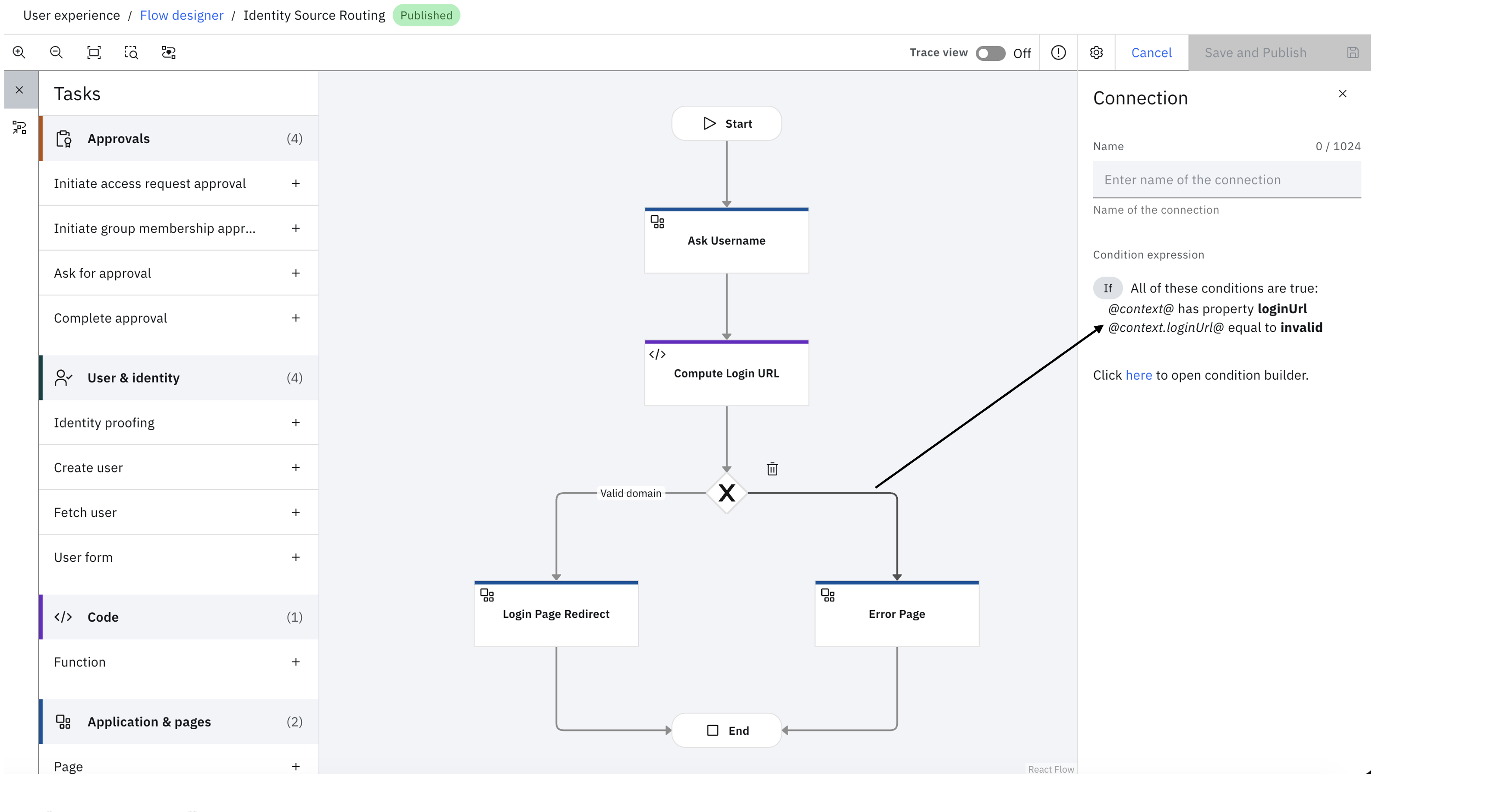The image size is (1489, 812).
Task: Click the zoom in magnifier icon
Action: point(19,53)
